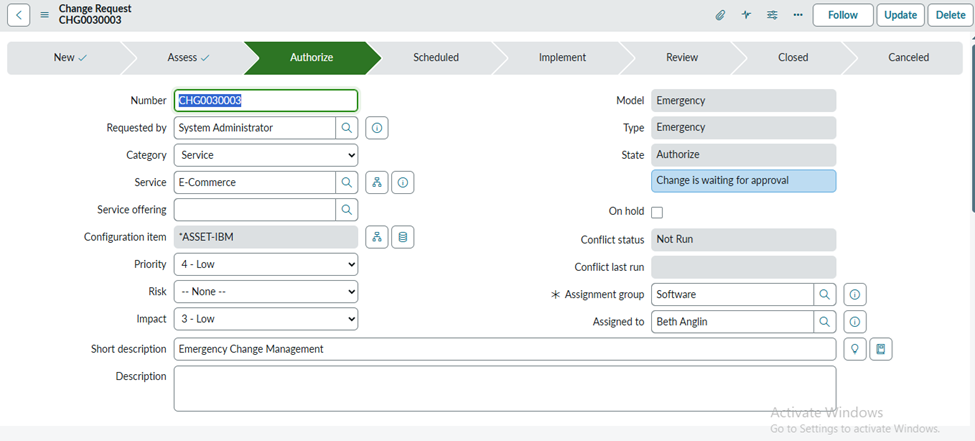Click the lightbulb icon beside Short description
The height and width of the screenshot is (441, 975).
click(x=855, y=349)
